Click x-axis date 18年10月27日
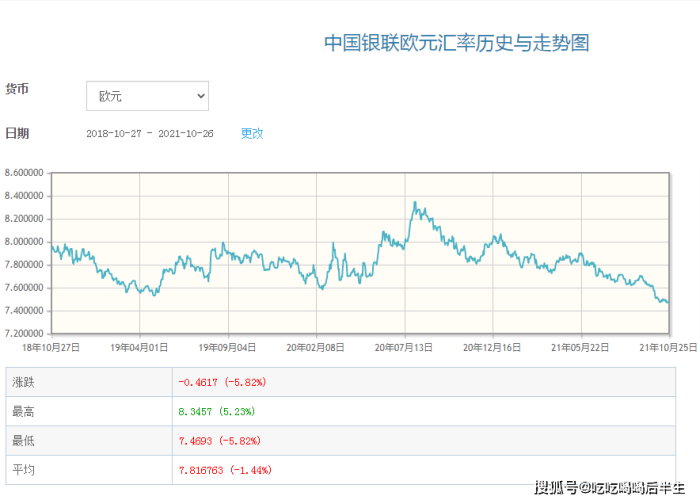 click(x=51, y=347)
